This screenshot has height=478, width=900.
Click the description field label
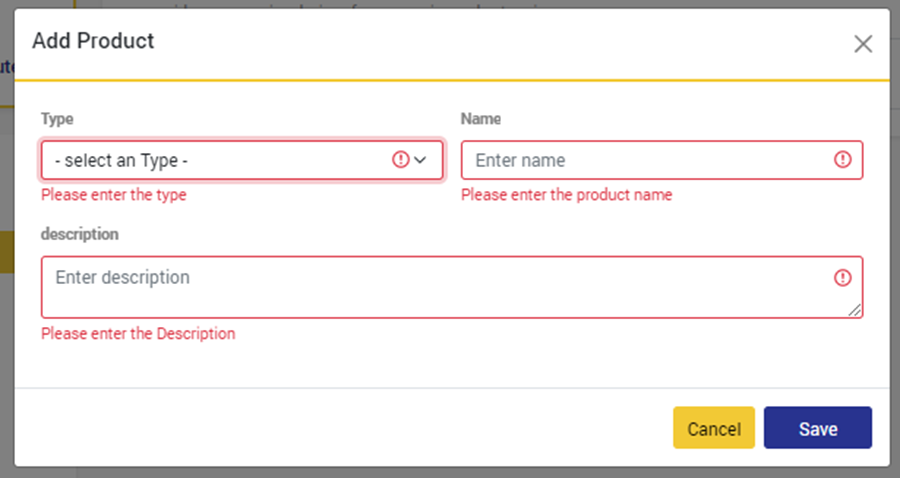[x=80, y=234]
